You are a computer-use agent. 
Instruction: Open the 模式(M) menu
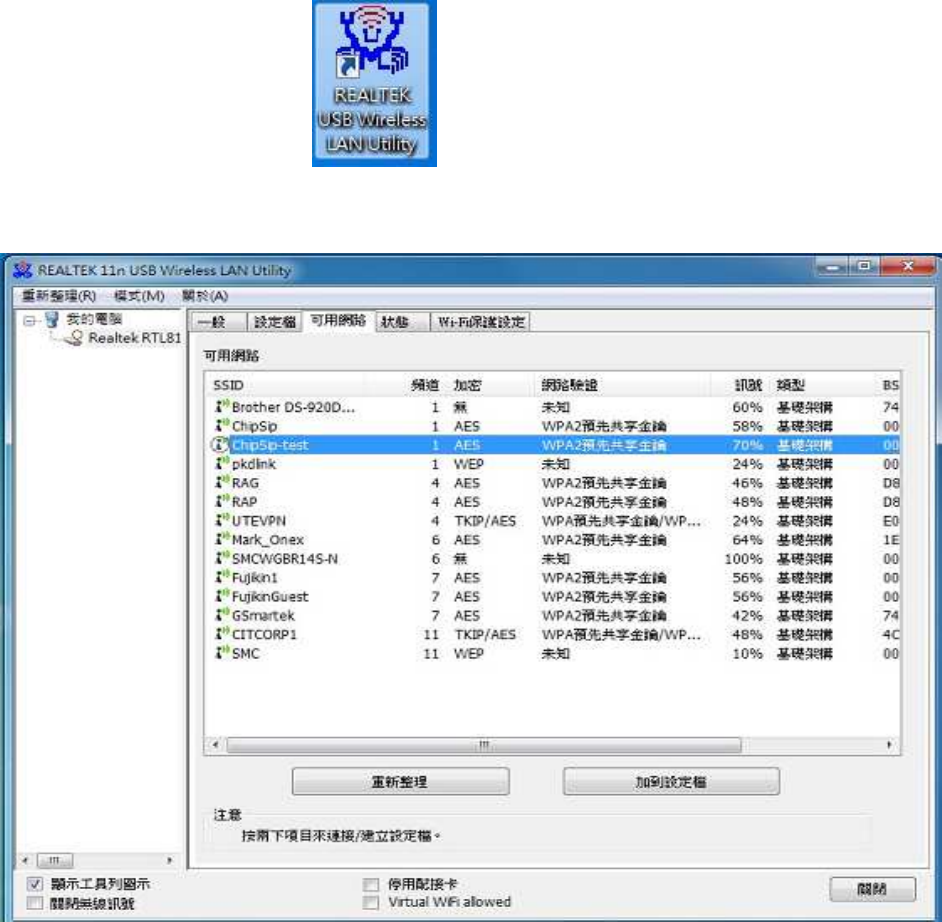pos(139,296)
